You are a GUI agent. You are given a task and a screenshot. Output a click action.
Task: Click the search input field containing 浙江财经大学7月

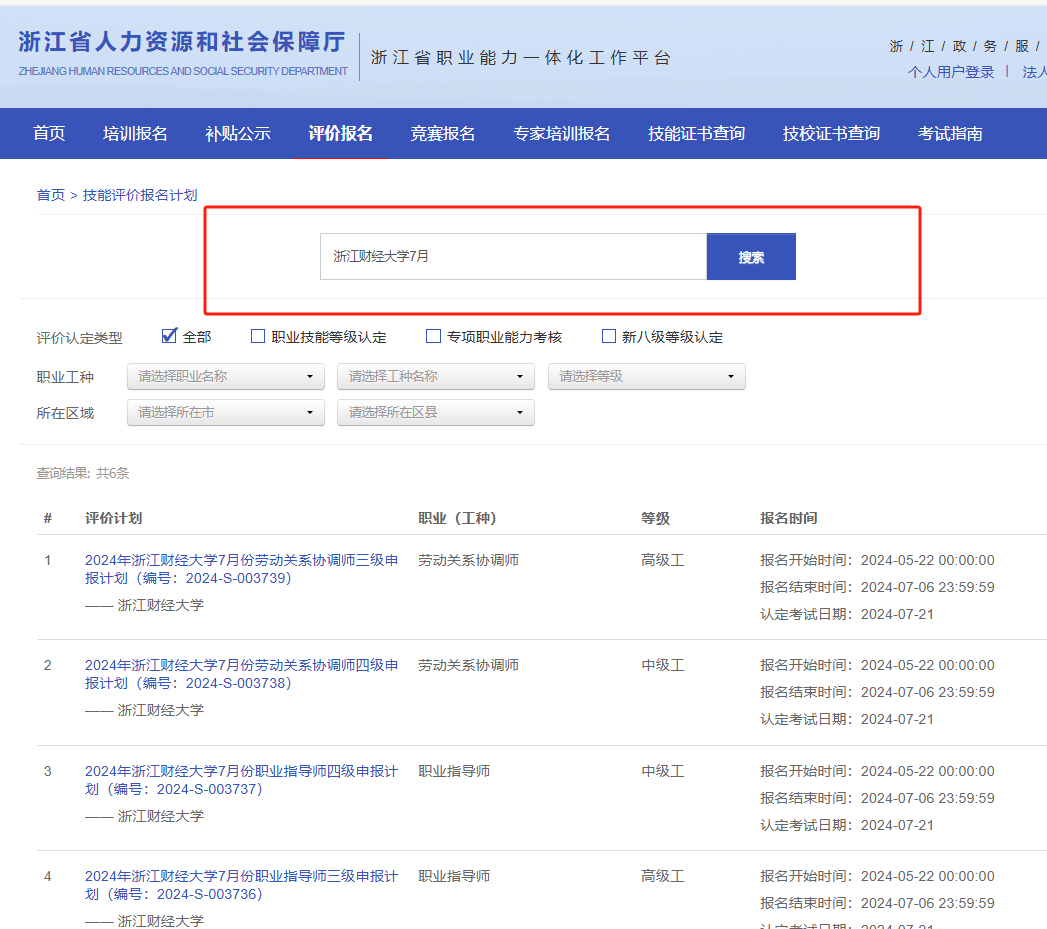click(513, 257)
